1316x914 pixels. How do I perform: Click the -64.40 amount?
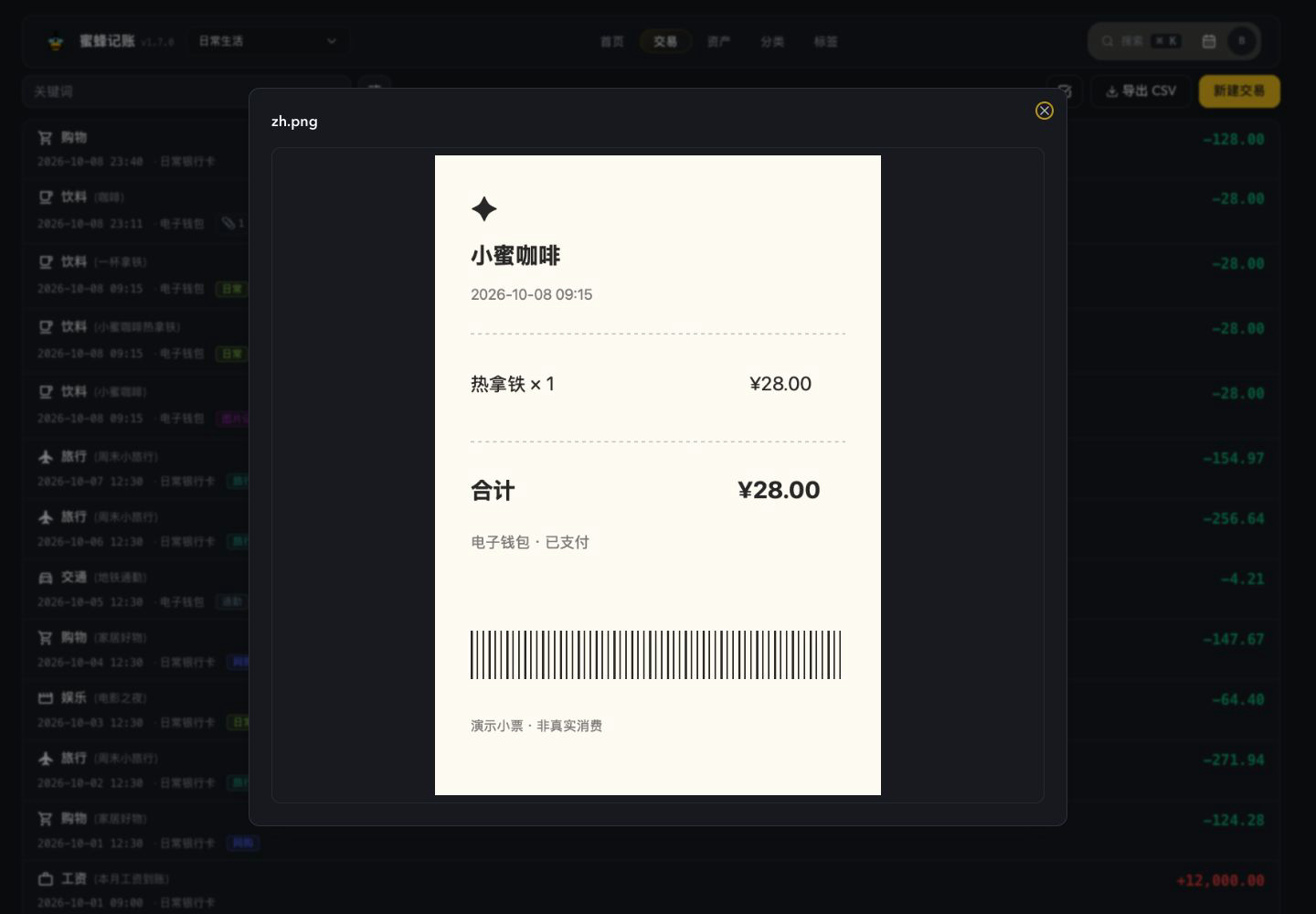(x=1238, y=699)
